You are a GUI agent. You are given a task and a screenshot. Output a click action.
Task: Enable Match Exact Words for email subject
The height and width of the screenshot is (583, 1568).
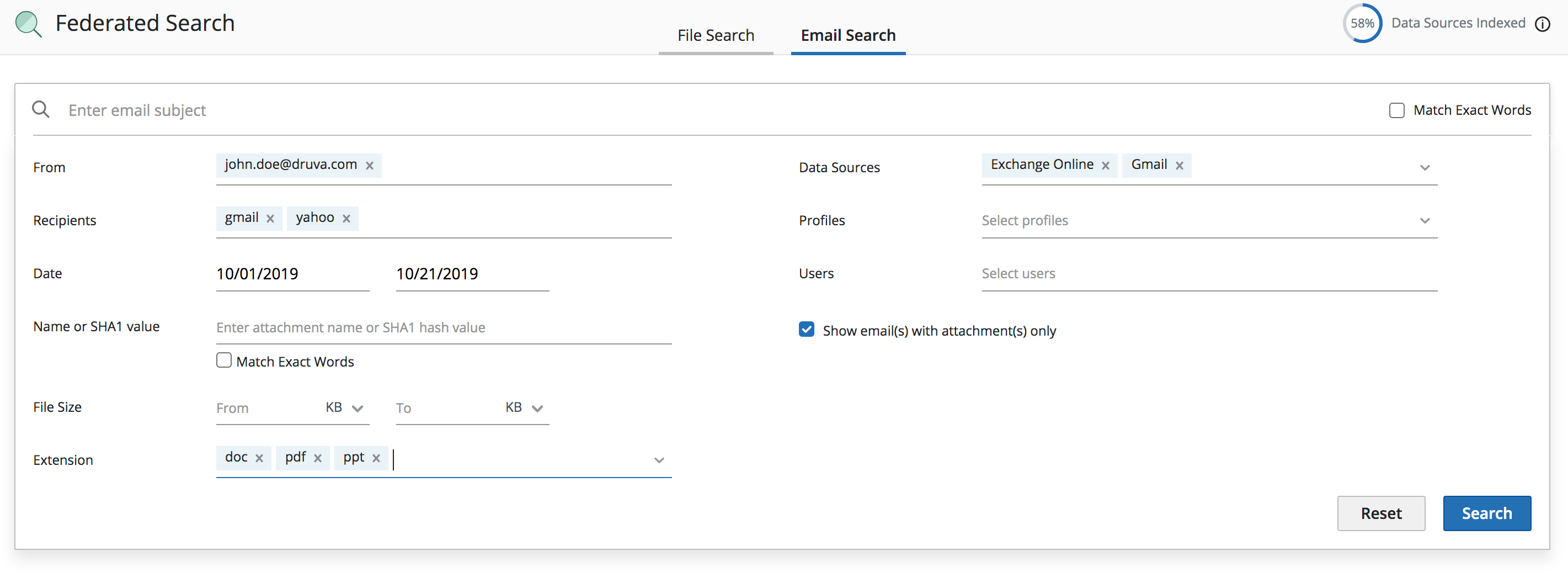[x=1396, y=110]
